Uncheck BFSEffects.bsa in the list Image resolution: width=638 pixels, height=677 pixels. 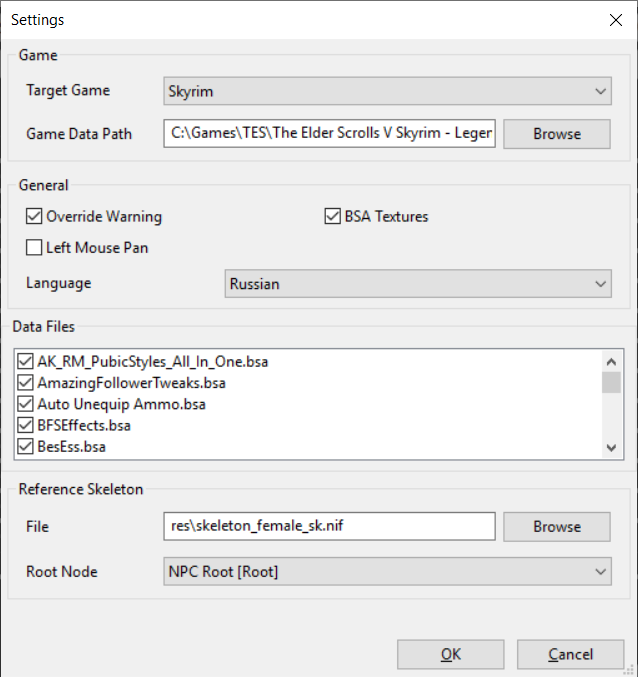[26, 425]
